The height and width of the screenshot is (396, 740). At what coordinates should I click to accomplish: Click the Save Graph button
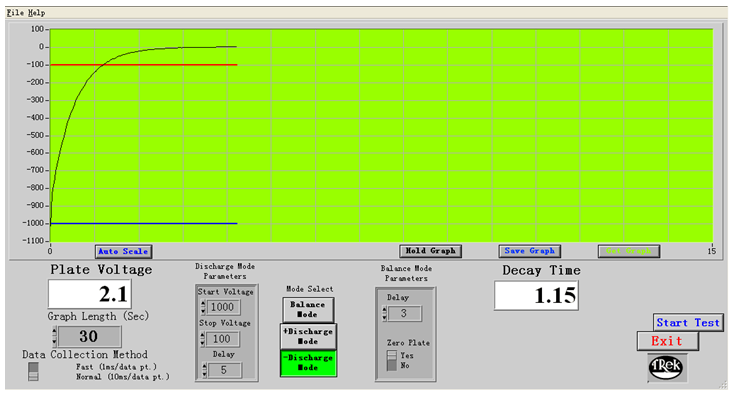530,251
